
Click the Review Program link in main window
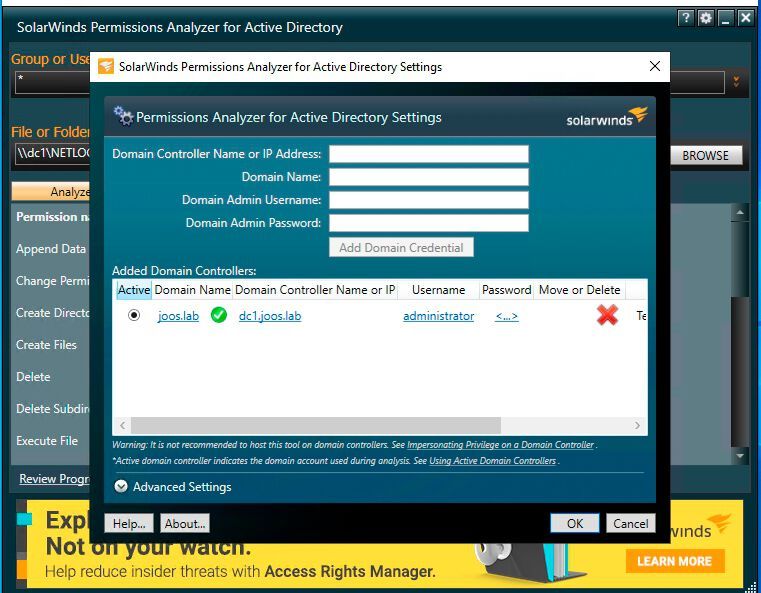[x=54, y=479]
